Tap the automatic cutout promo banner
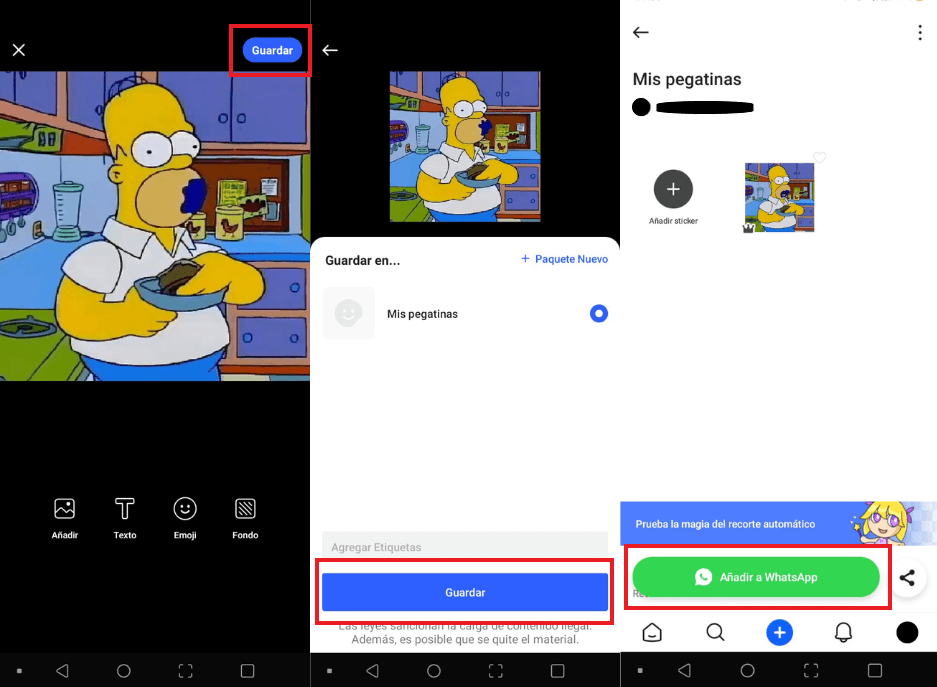Image resolution: width=937 pixels, height=687 pixels. (x=778, y=523)
